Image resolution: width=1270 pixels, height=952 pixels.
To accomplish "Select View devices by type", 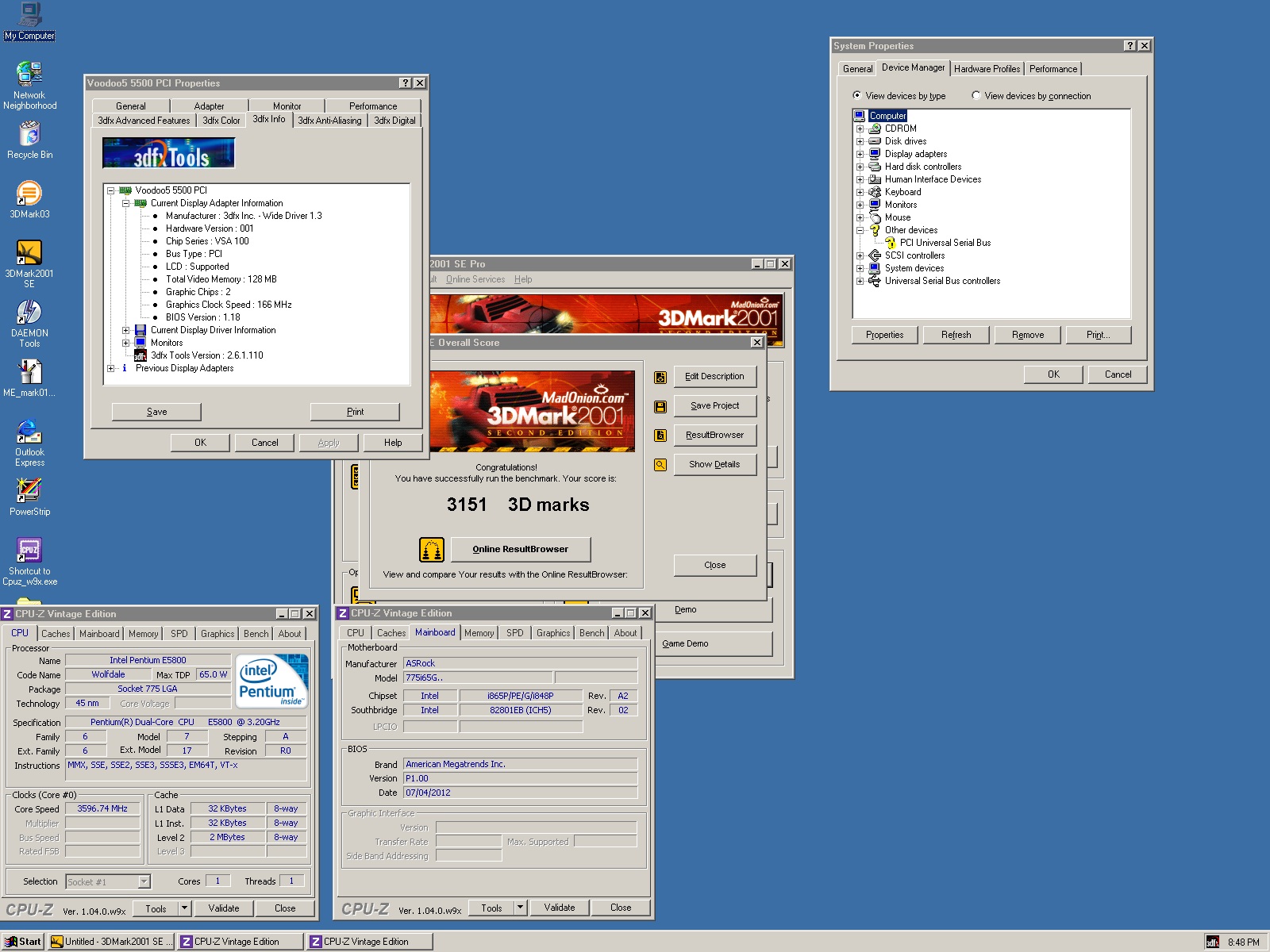I will click(x=856, y=95).
